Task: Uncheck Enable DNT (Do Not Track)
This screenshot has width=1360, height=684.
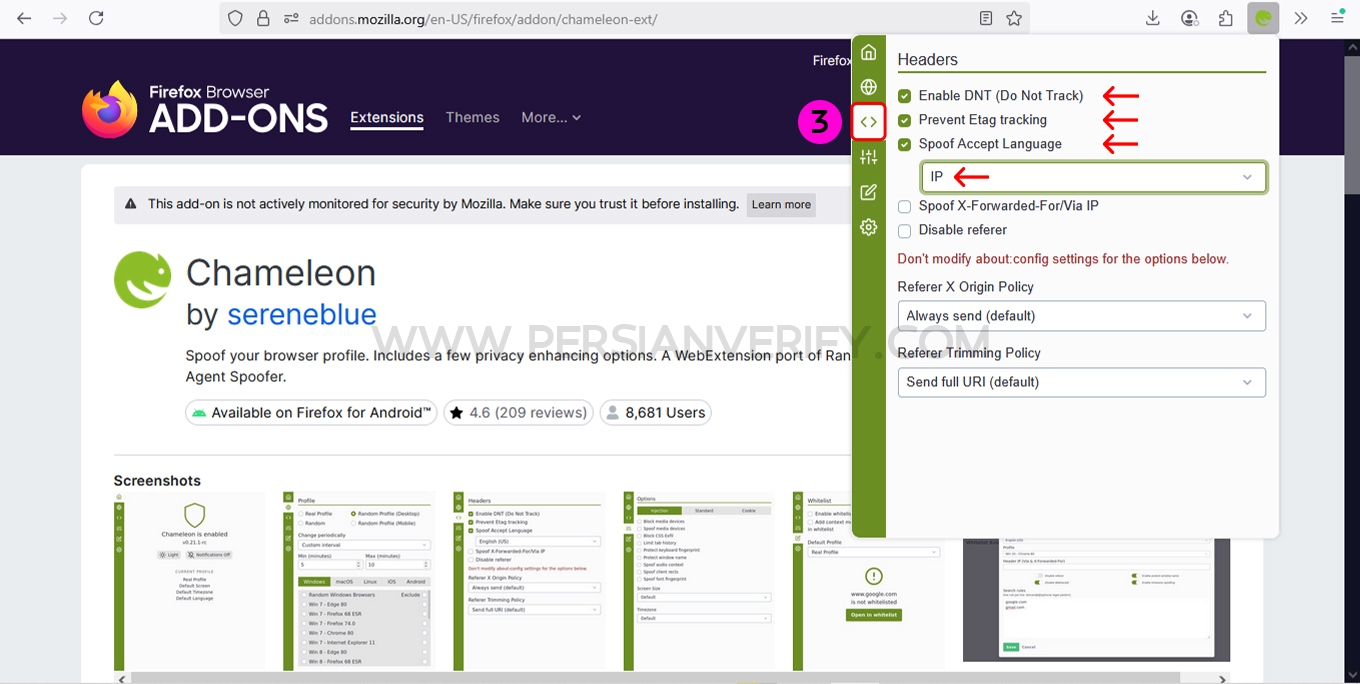Action: point(904,96)
